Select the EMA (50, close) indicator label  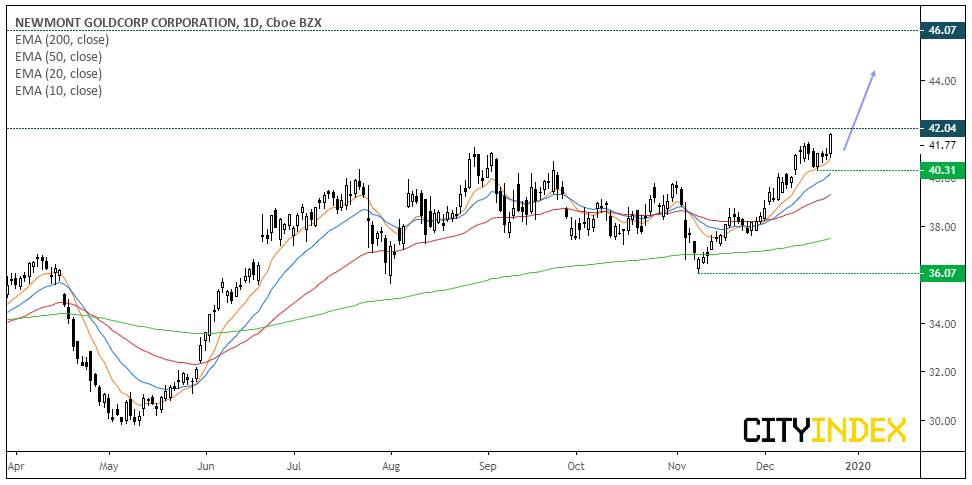[58, 57]
